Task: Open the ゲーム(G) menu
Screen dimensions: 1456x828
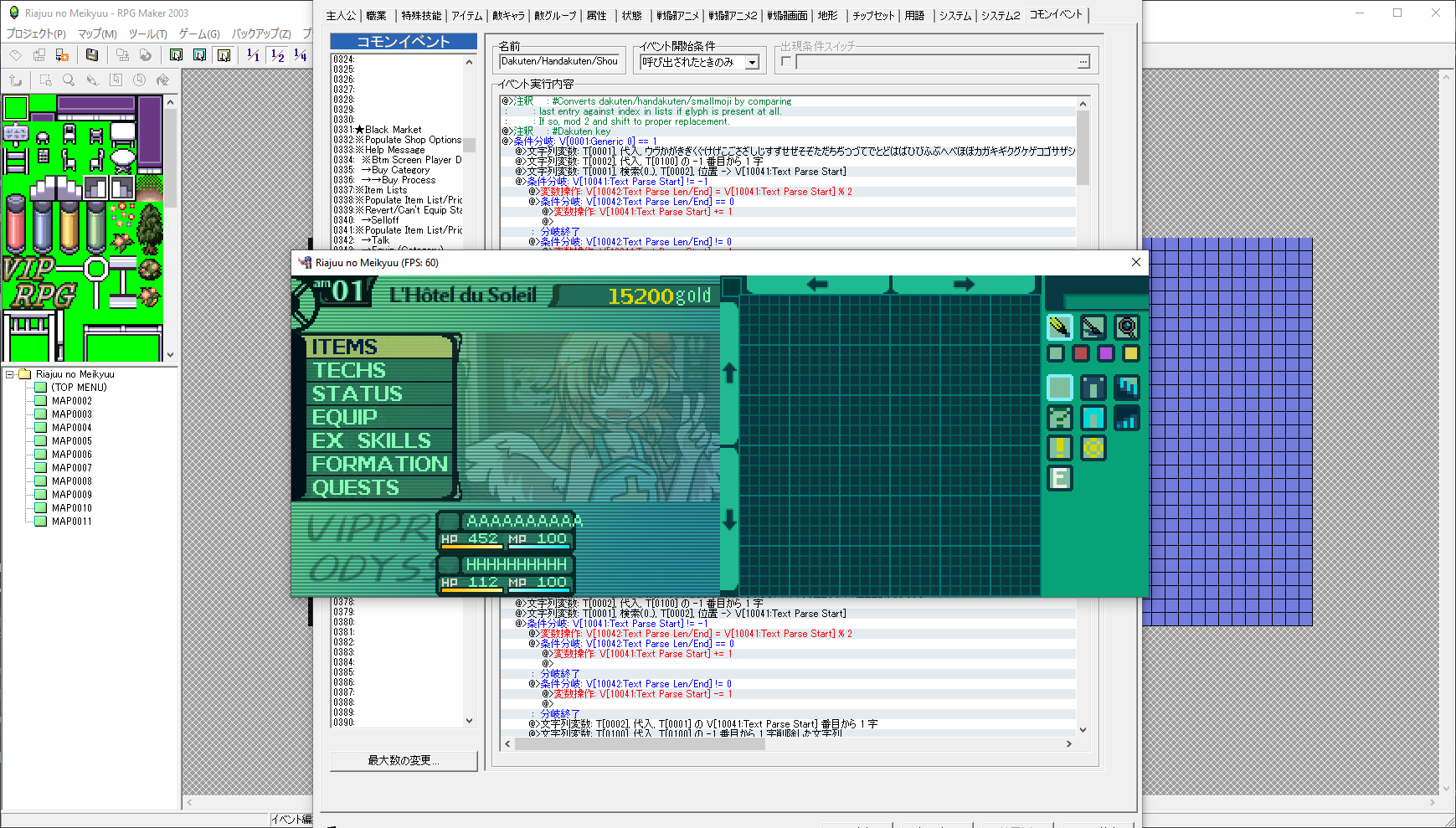Action: point(199,33)
